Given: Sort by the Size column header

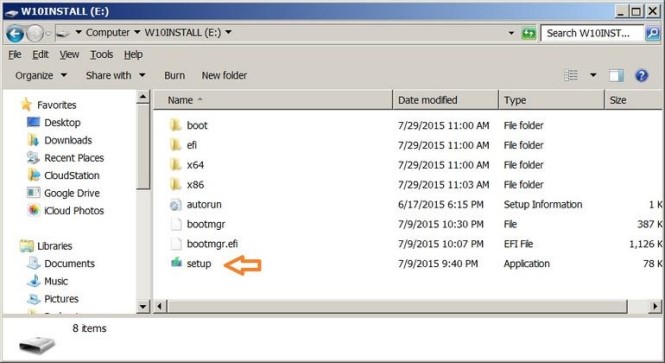Looking at the screenshot, I should pyautogui.click(x=634, y=100).
